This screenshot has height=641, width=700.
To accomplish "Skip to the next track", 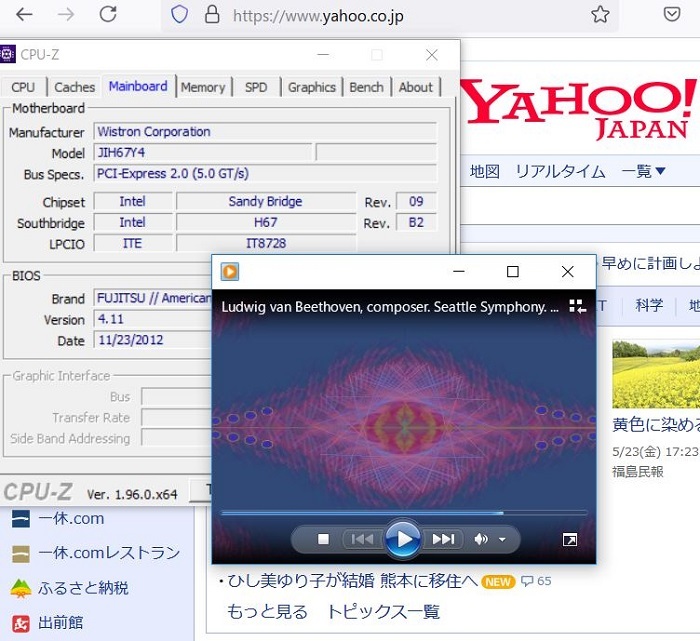I will tap(443, 539).
